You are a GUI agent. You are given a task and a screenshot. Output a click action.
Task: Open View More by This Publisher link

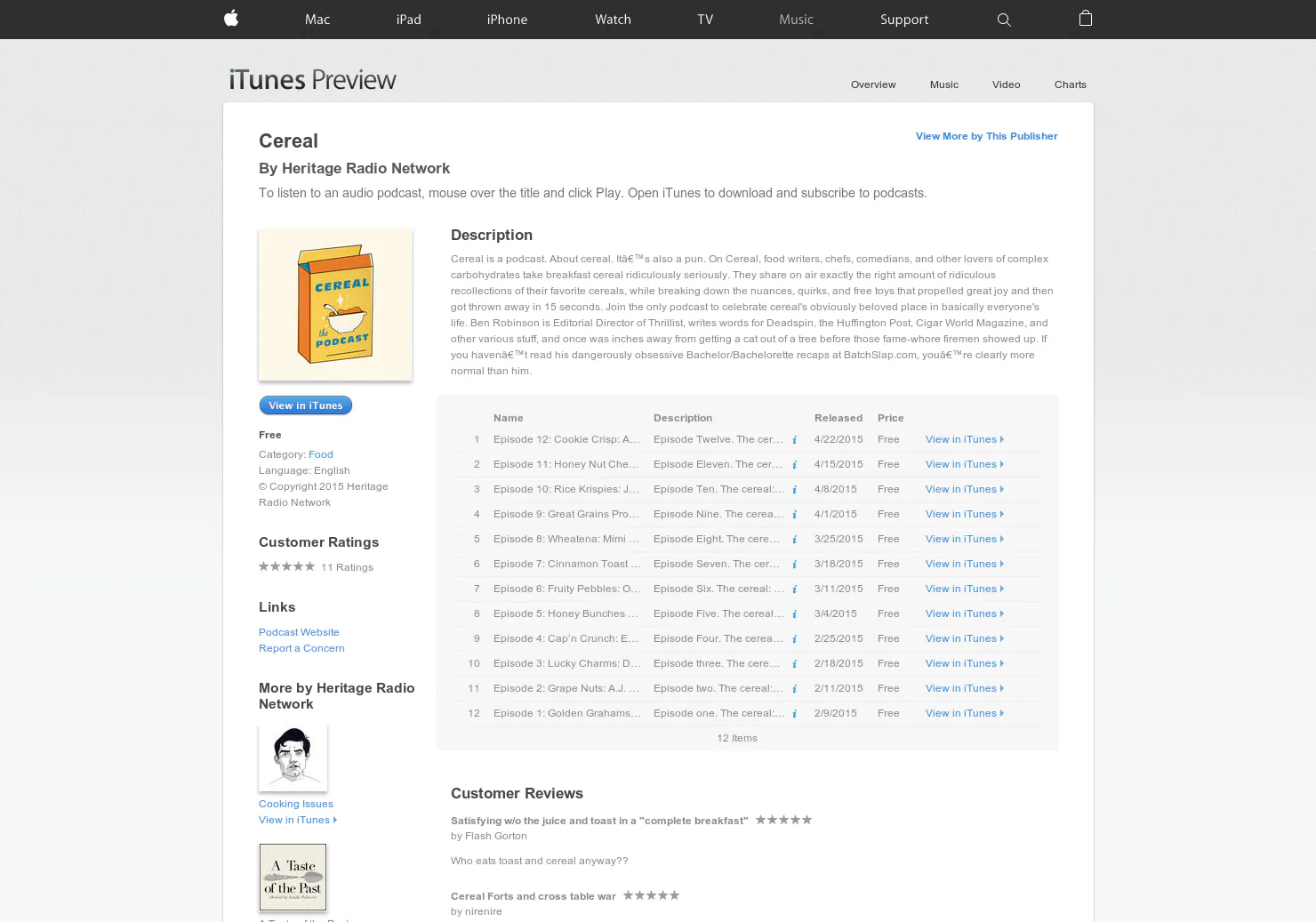[987, 136]
